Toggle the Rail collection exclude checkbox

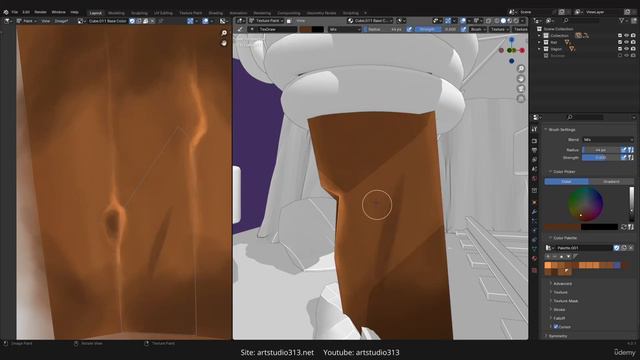click(x=620, y=42)
